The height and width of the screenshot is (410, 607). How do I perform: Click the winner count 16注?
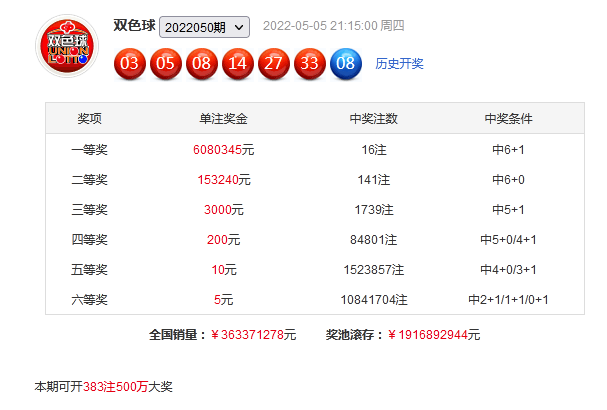tap(374, 149)
